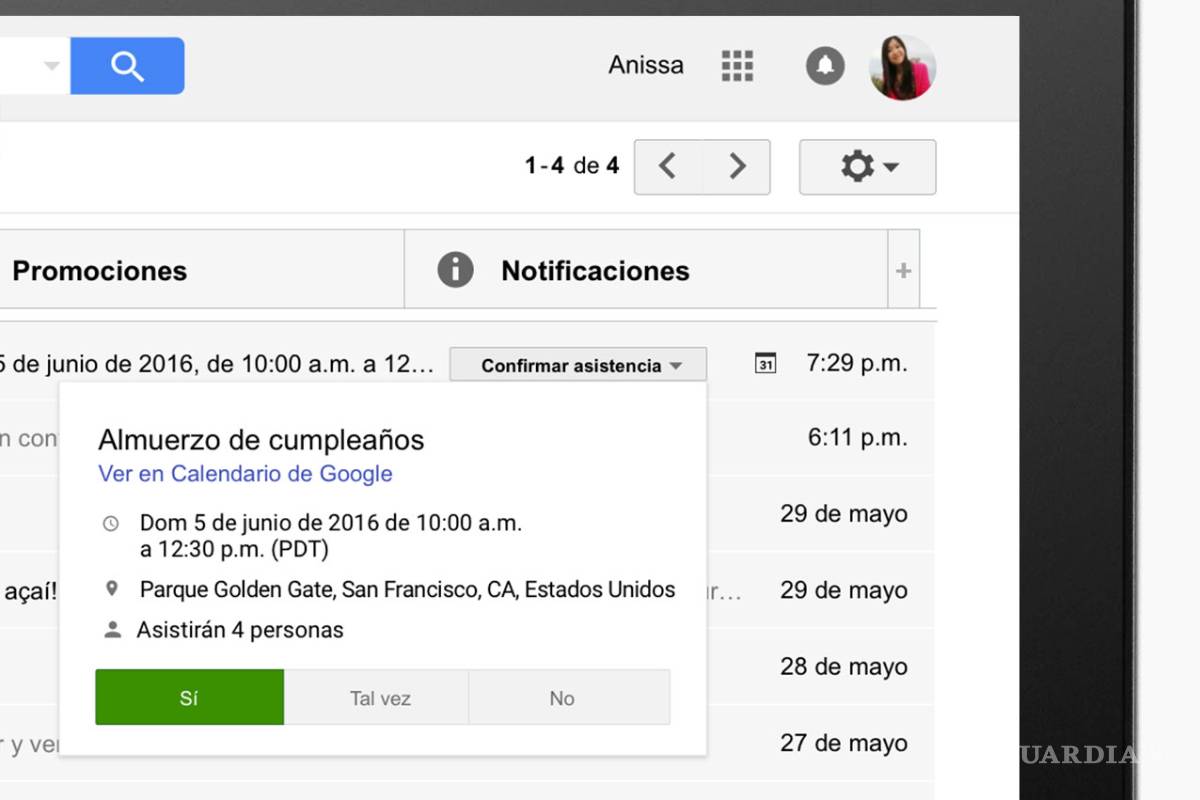Open Ver en Calendario de Google link

pos(245,473)
